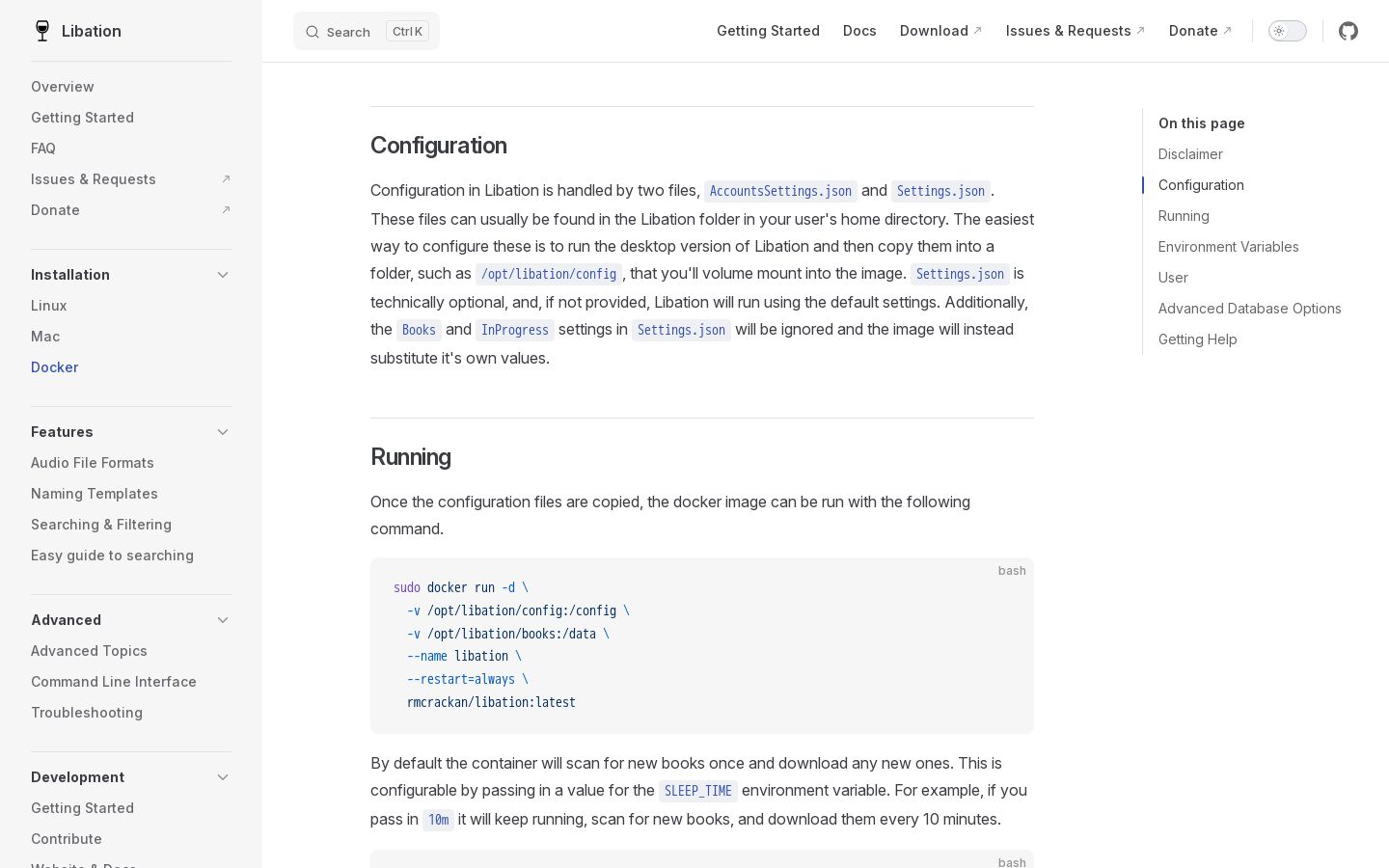The width and height of the screenshot is (1389, 868).
Task: Click the search magnifier icon
Action: (x=313, y=32)
